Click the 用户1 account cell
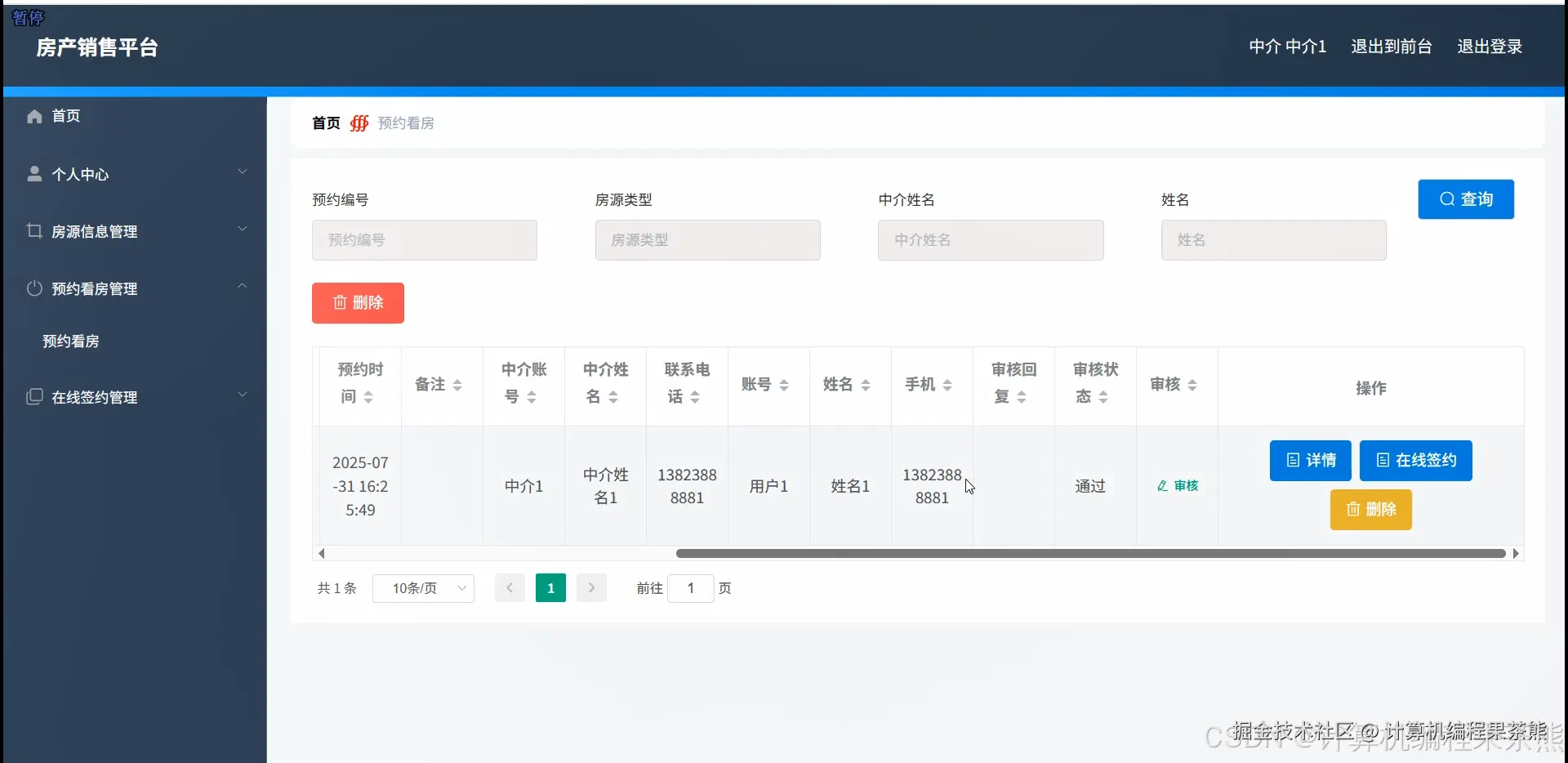Screen dimensions: 1568x763 click(768, 486)
